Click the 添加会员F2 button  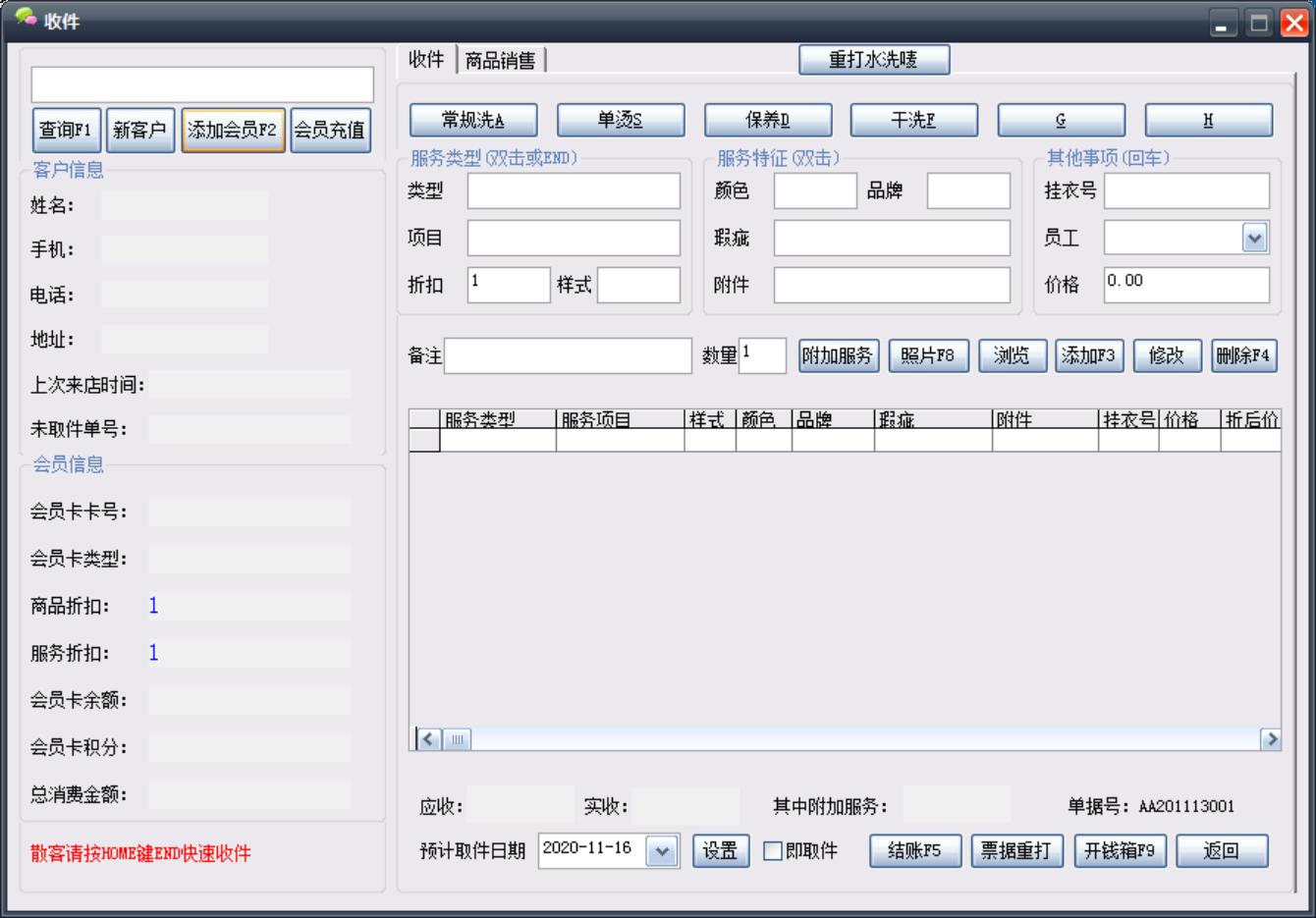233,131
